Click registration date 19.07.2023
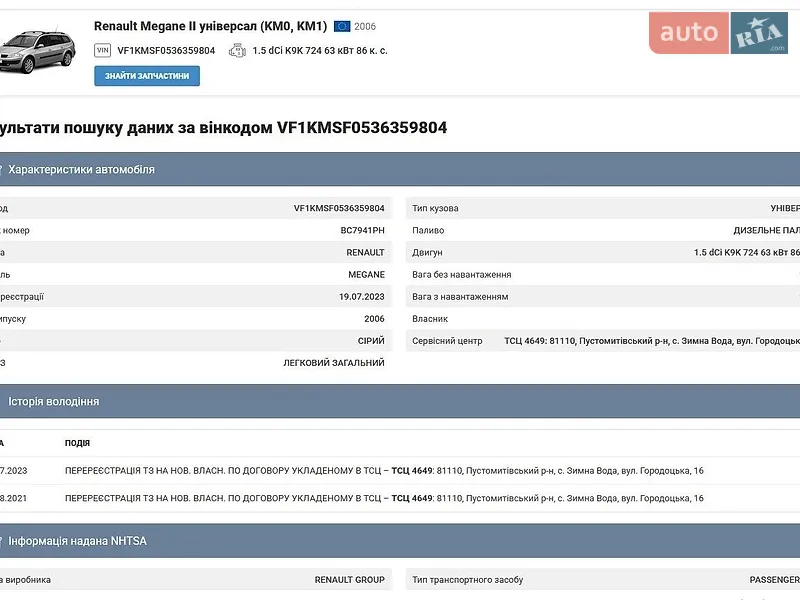The image size is (800, 600). (362, 296)
